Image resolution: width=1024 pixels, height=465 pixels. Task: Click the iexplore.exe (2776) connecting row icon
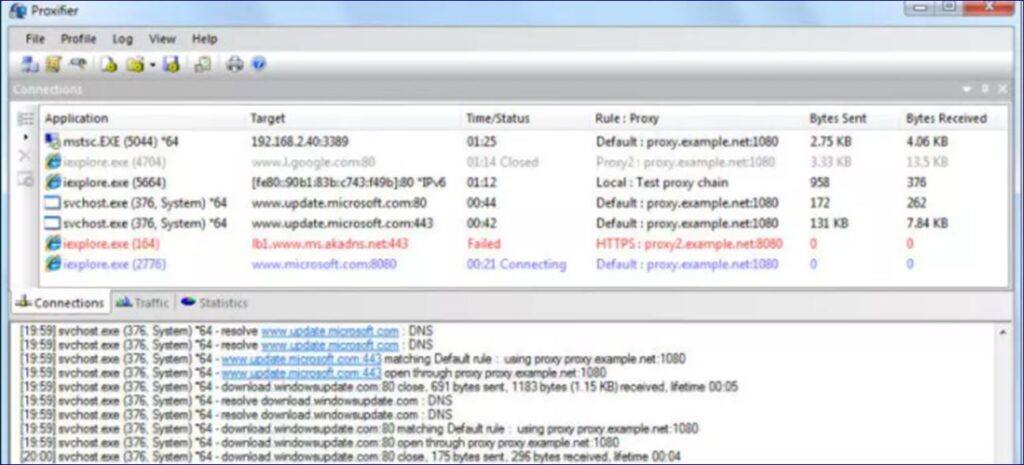(52, 265)
